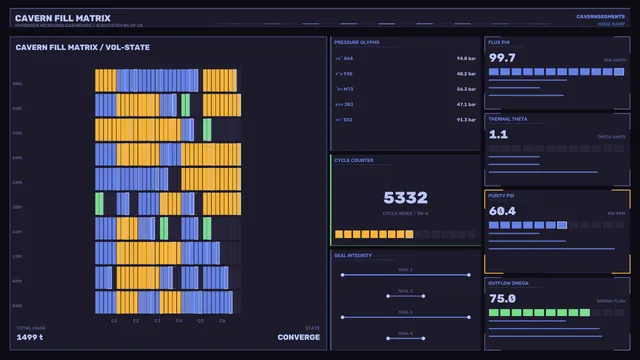The height and width of the screenshot is (360, 640).
Task: Click the THERMAL THETA card title
Action: (x=508, y=119)
